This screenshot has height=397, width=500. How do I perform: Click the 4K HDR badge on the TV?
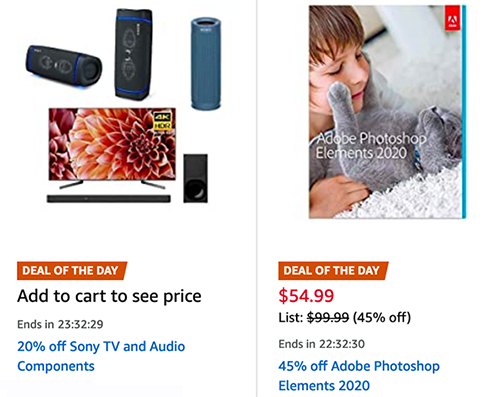pos(163,121)
